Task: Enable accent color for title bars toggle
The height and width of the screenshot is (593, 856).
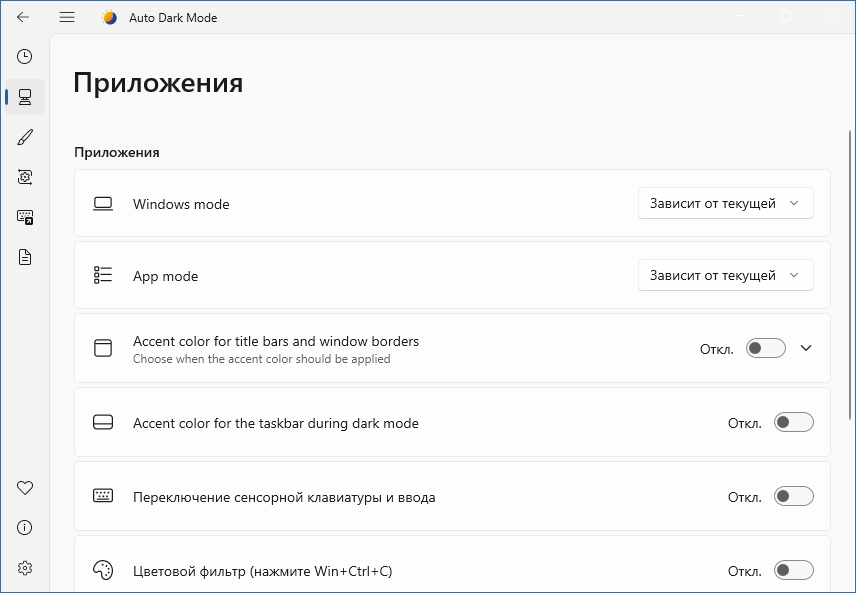Action: 765,348
